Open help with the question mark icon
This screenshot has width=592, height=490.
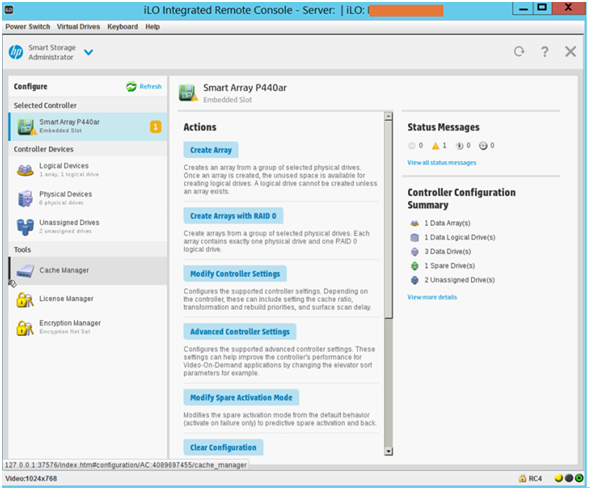544,52
